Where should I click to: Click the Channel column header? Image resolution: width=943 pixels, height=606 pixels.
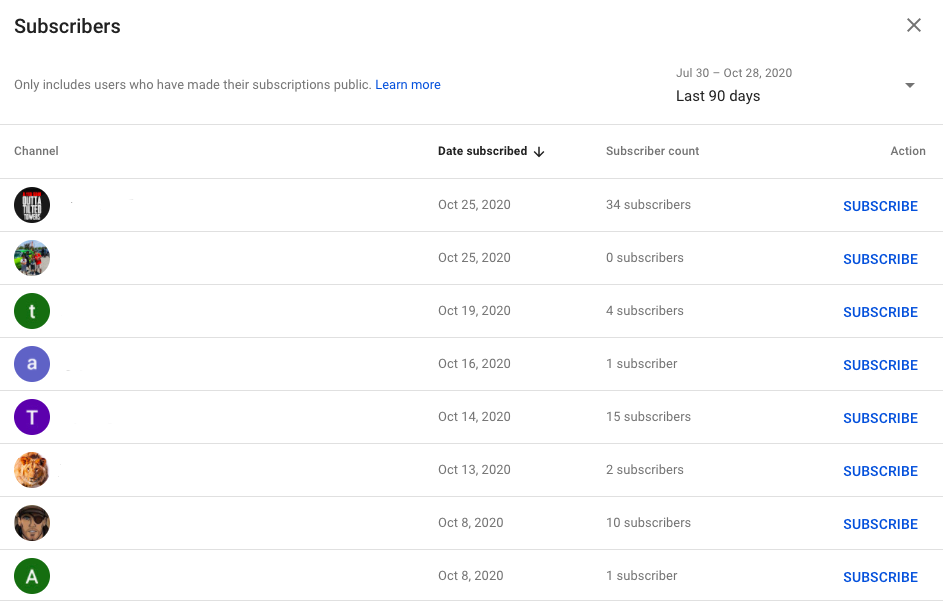36,151
